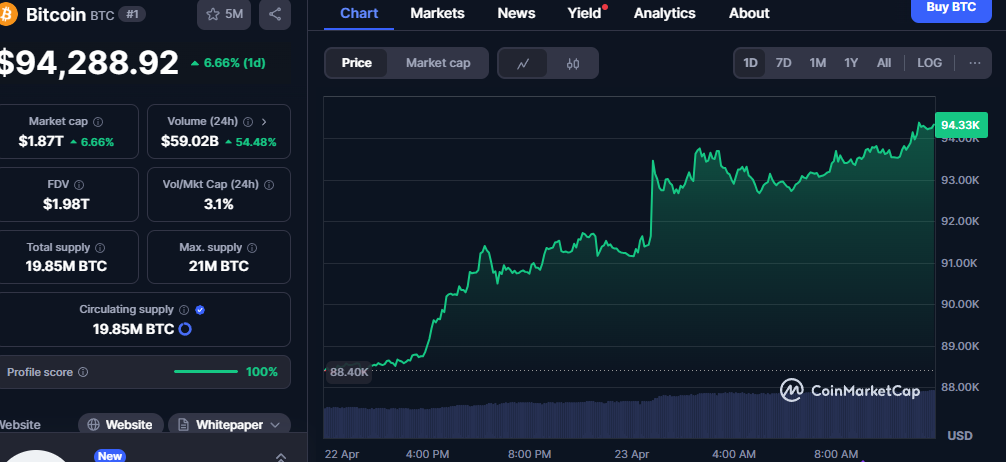The height and width of the screenshot is (462, 1006).
Task: Show the Price chart
Action: coord(357,63)
